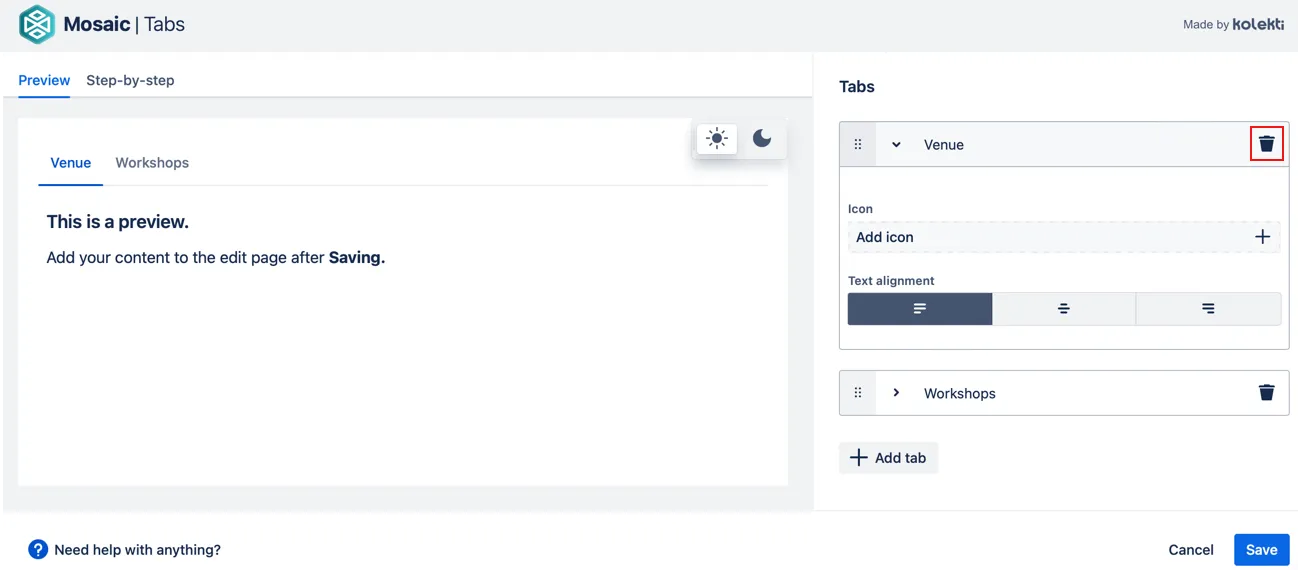This screenshot has width=1298, height=570.
Task: Click the Cancel button
Action: [1190, 550]
